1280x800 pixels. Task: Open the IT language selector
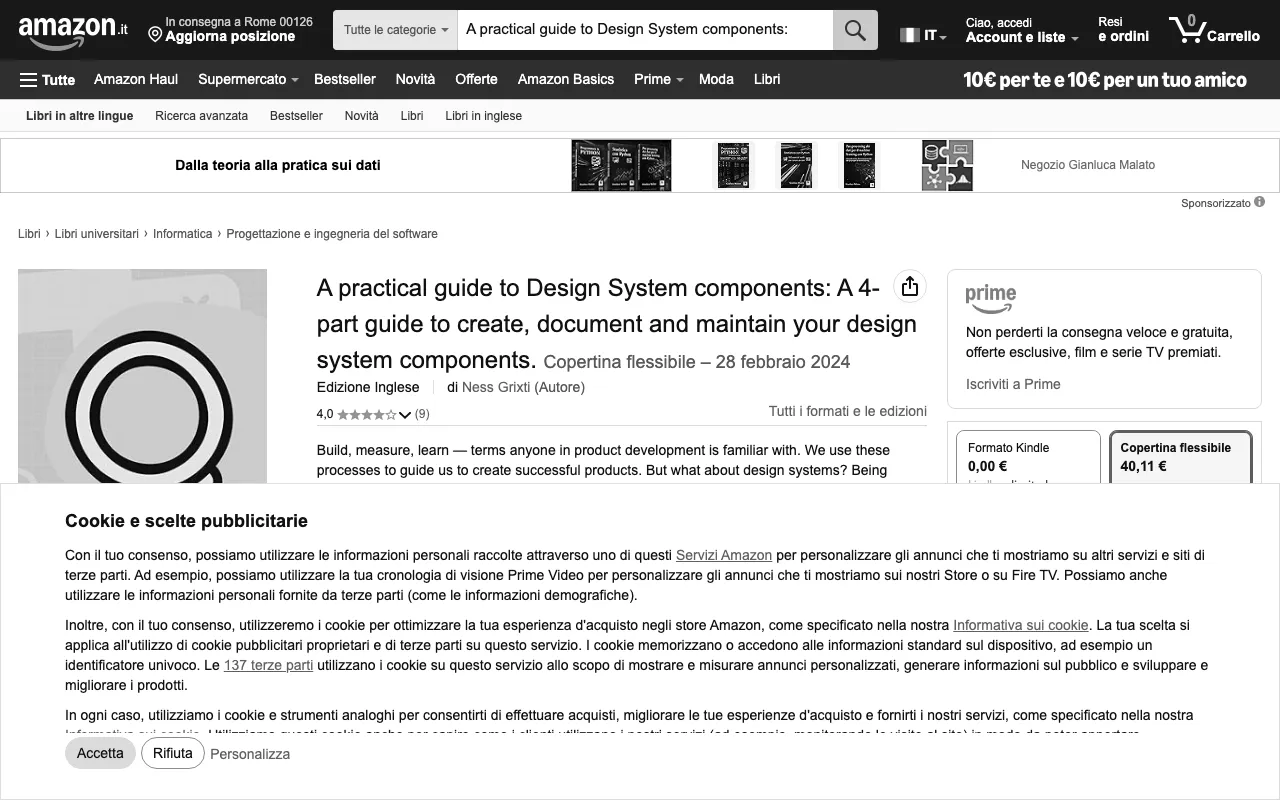tap(923, 35)
